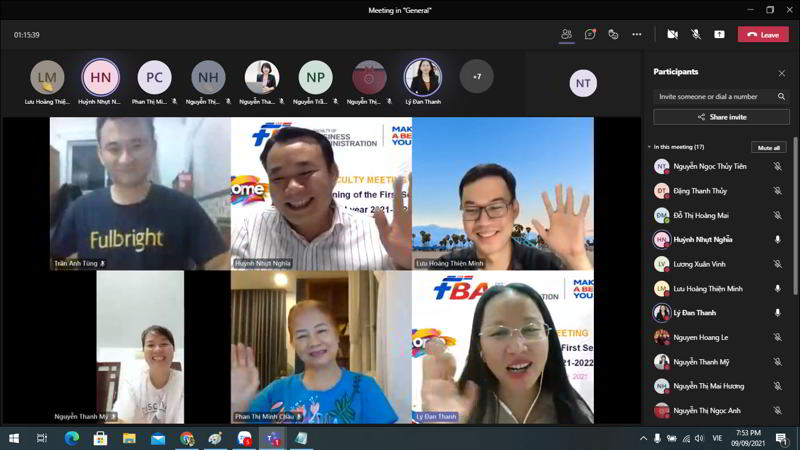Unmute the microphone in the toolbar

pyautogui.click(x=696, y=34)
